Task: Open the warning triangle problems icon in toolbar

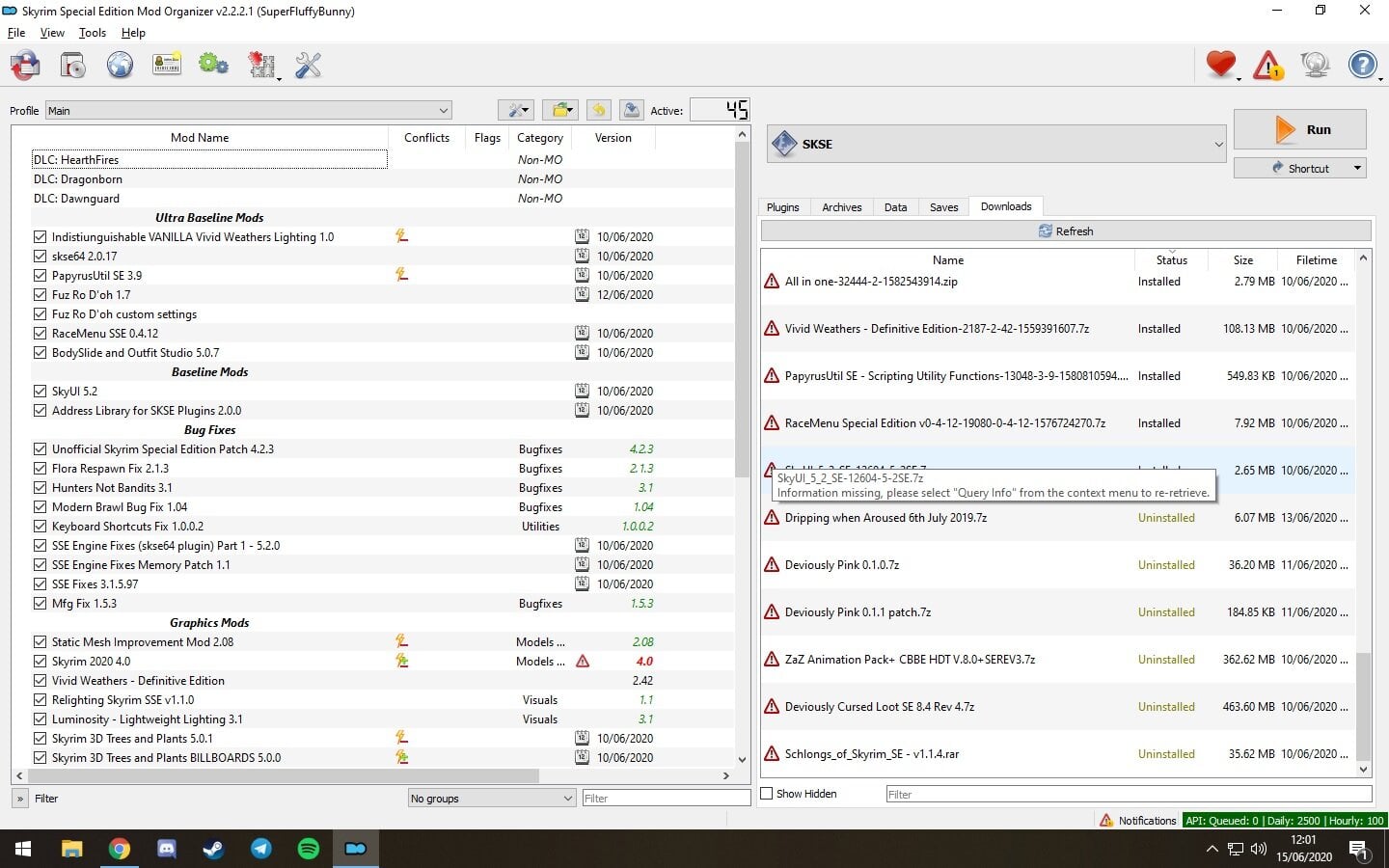Action: (x=1267, y=66)
